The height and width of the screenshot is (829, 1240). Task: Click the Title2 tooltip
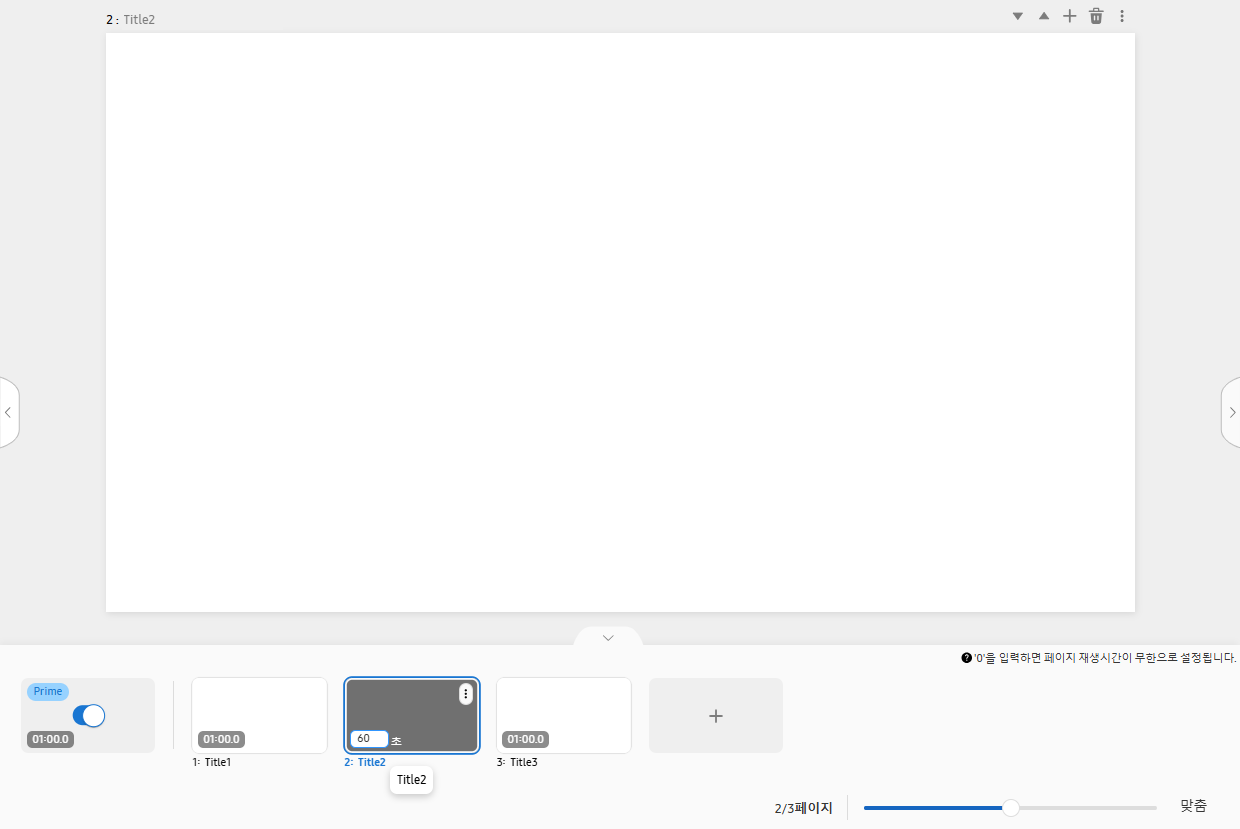tap(412, 780)
